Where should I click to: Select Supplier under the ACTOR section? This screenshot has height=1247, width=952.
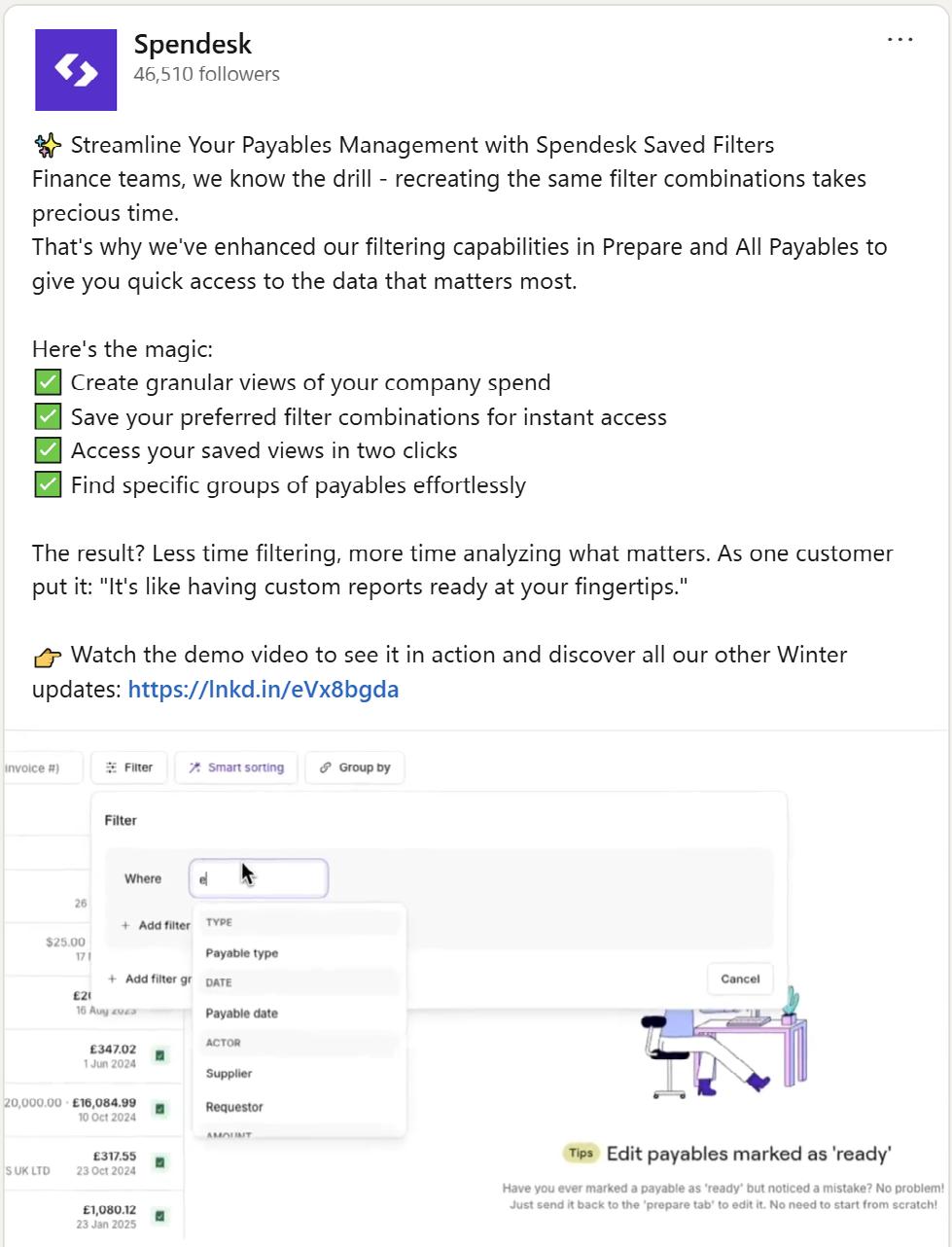tap(229, 1074)
